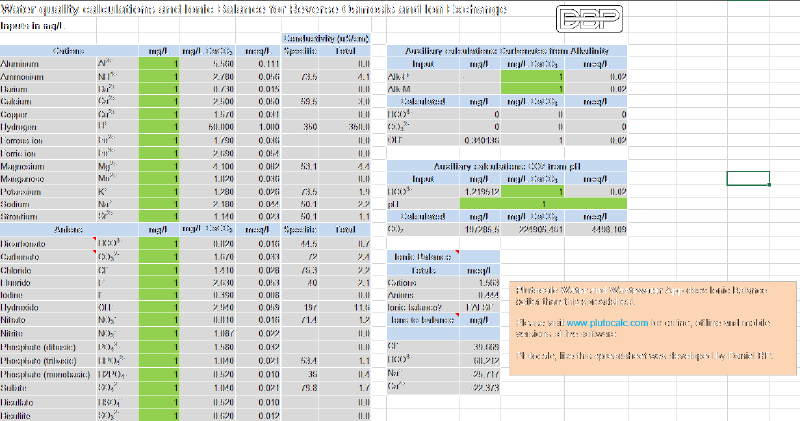This screenshot has width=800, height=421.
Task: Select the 'Cations' header cell
Action: pyautogui.click(x=69, y=51)
